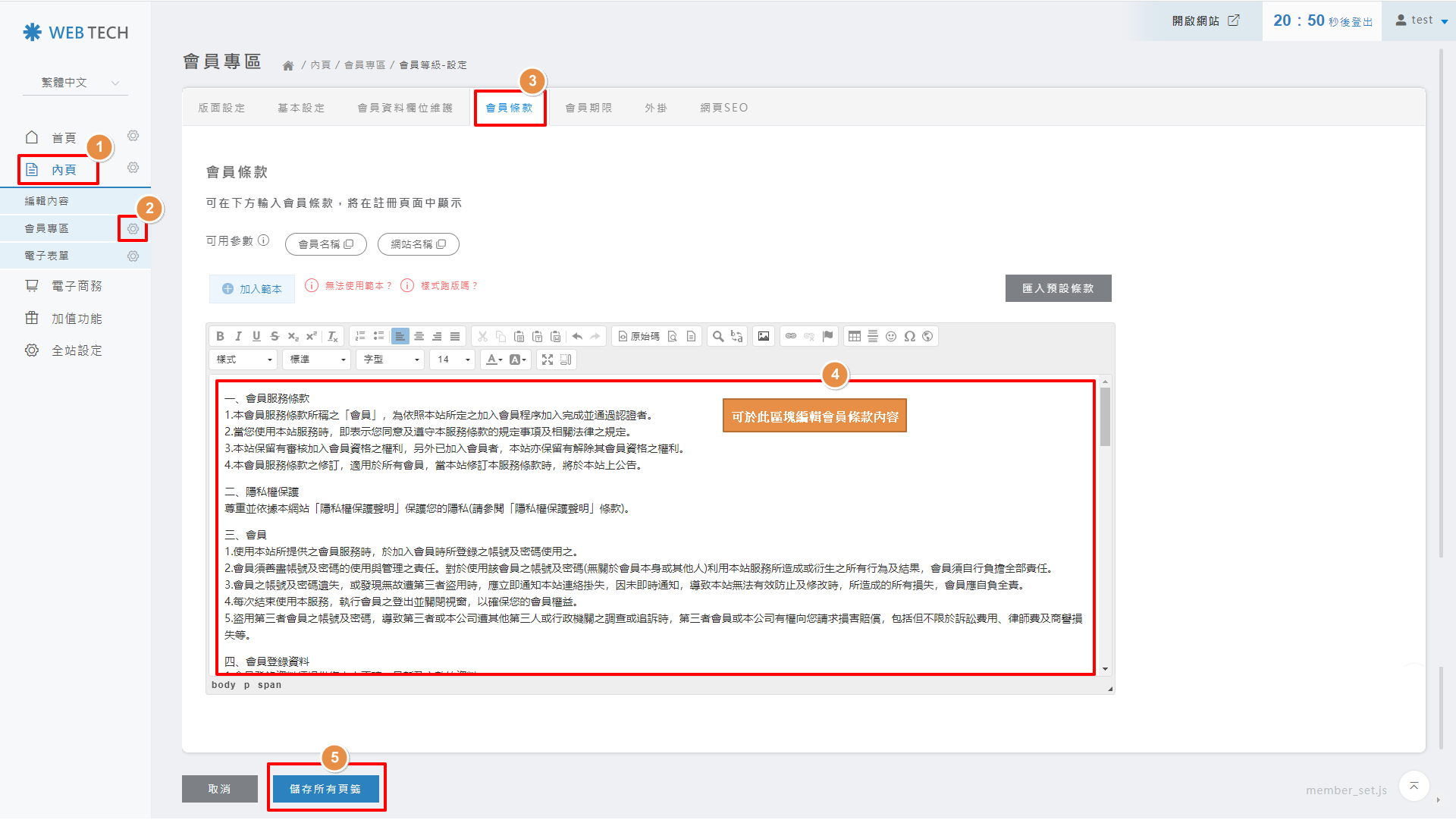The width and height of the screenshot is (1456, 820).
Task: Switch to the 會員期限 tab
Action: (588, 108)
